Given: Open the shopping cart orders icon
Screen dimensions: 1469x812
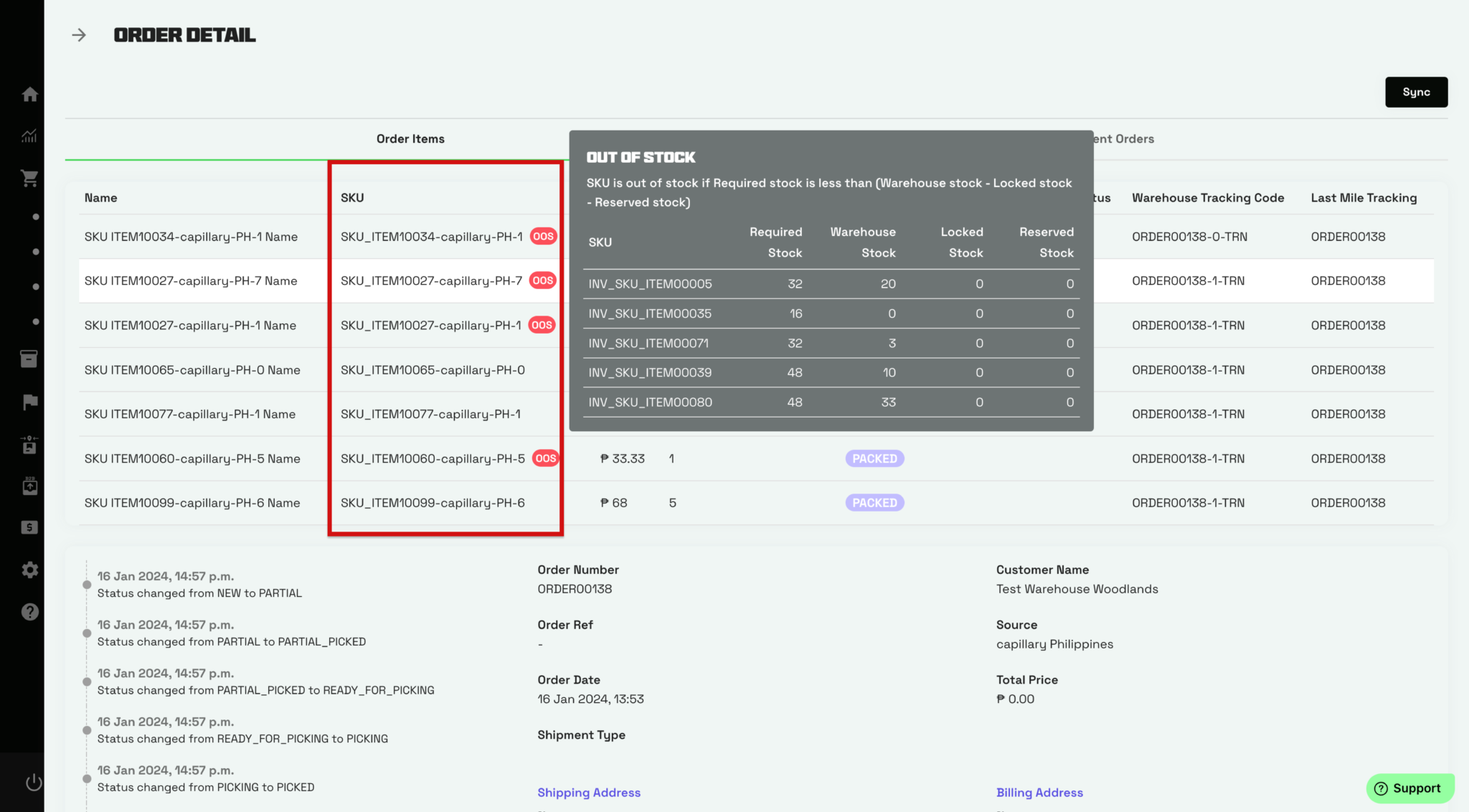Looking at the screenshot, I should 29,178.
